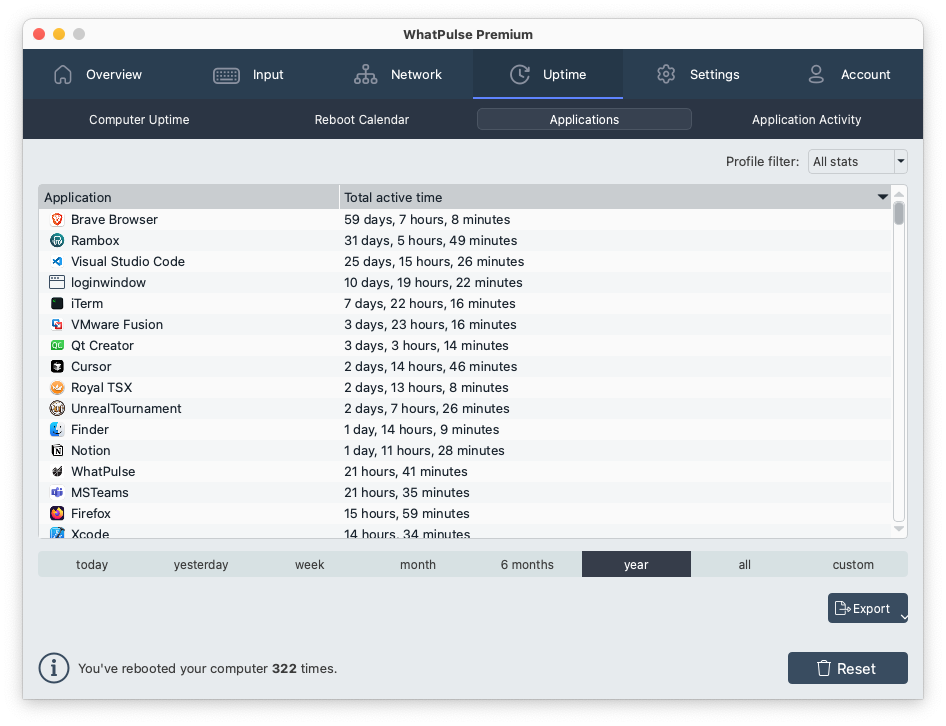Click the Reset button label
This screenshot has width=946, height=726.
click(x=856, y=669)
